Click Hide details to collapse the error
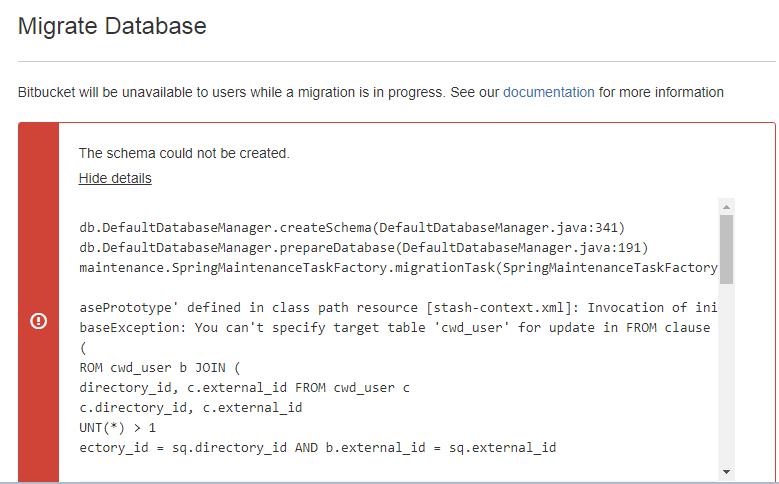This screenshot has height=484, width=779. [115, 178]
